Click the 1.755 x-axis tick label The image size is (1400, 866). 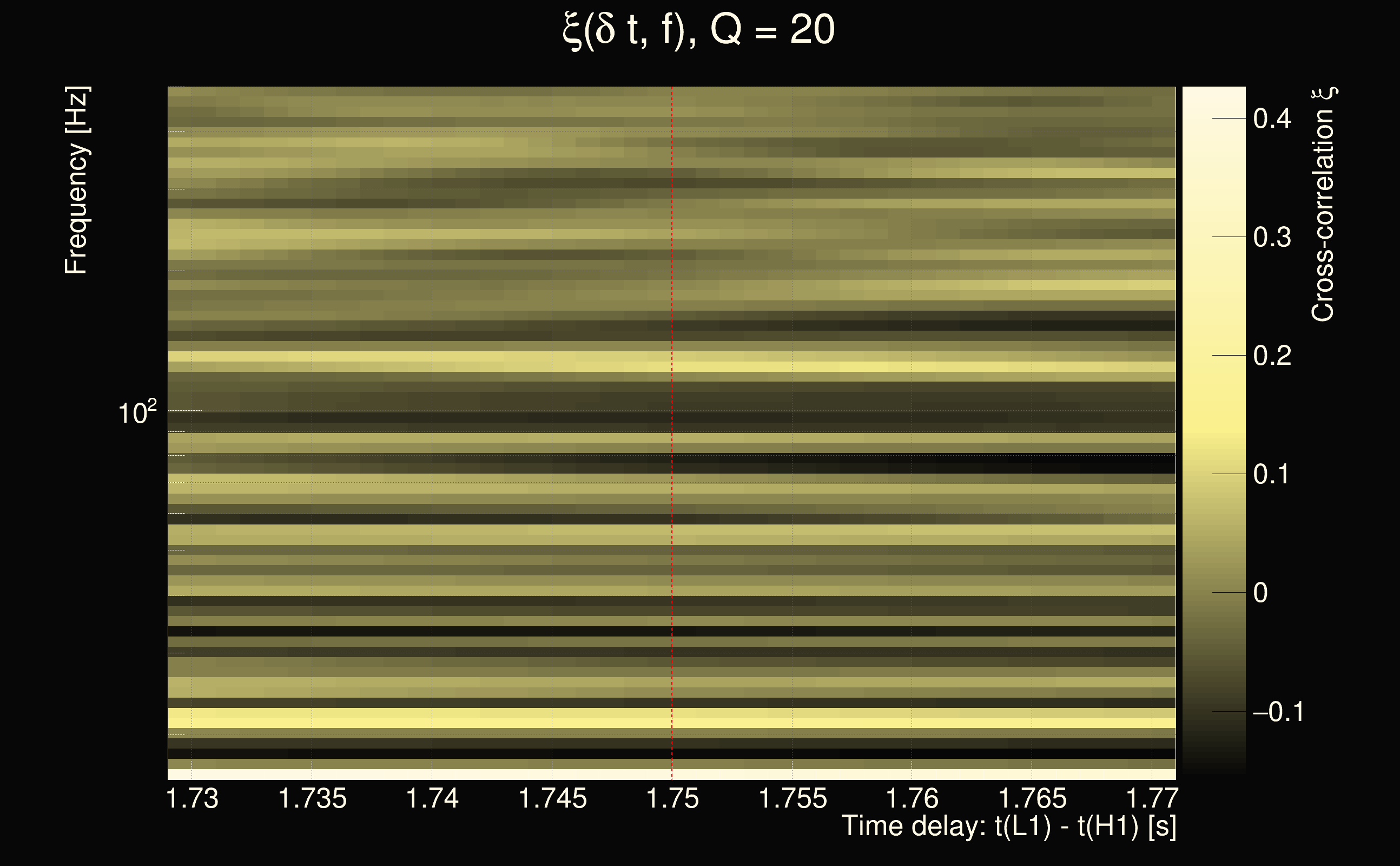(x=793, y=798)
